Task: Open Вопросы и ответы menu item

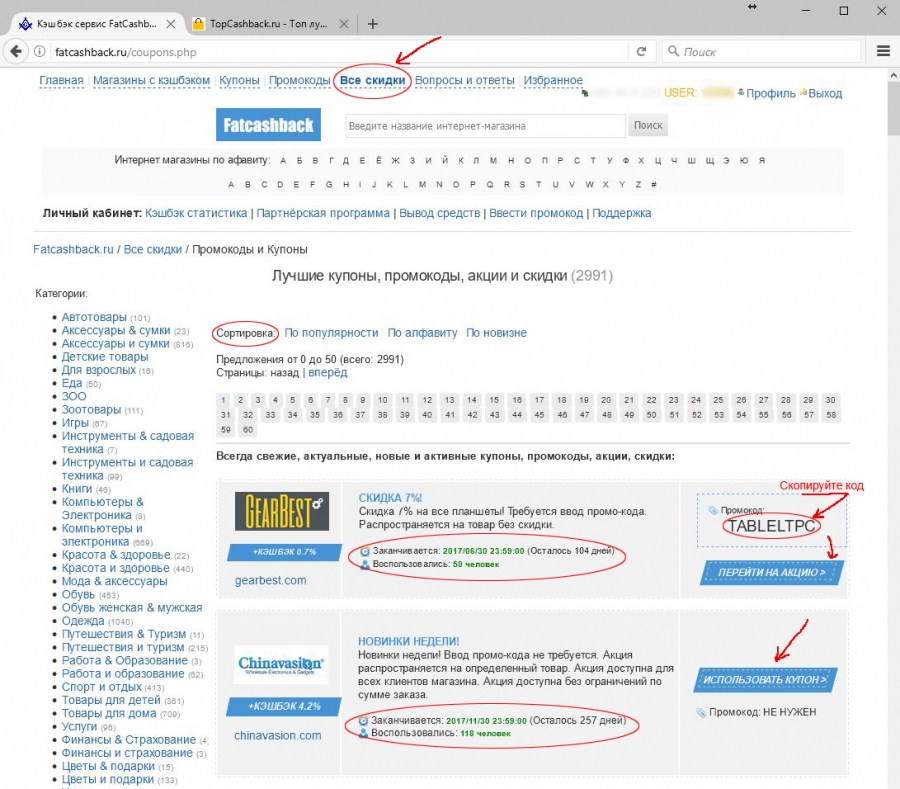Action: (464, 80)
